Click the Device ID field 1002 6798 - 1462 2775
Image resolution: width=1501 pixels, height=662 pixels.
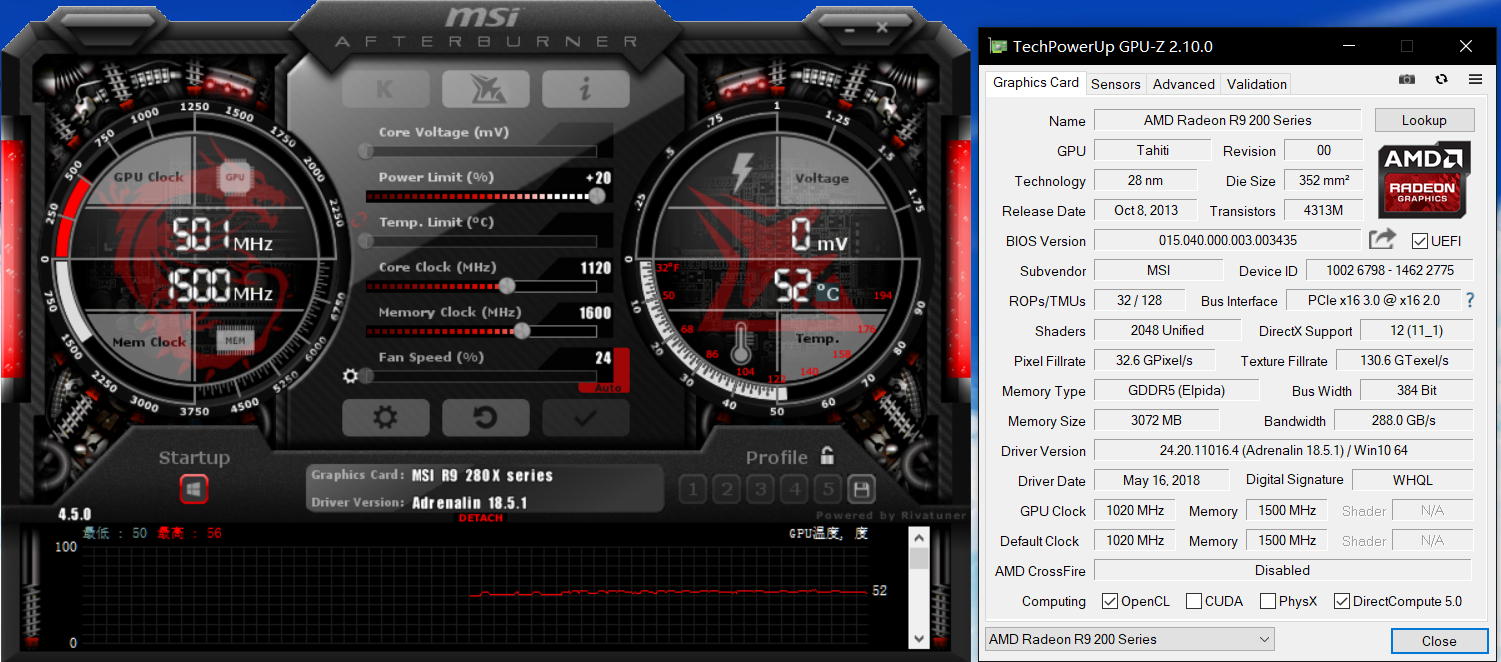tap(1389, 270)
